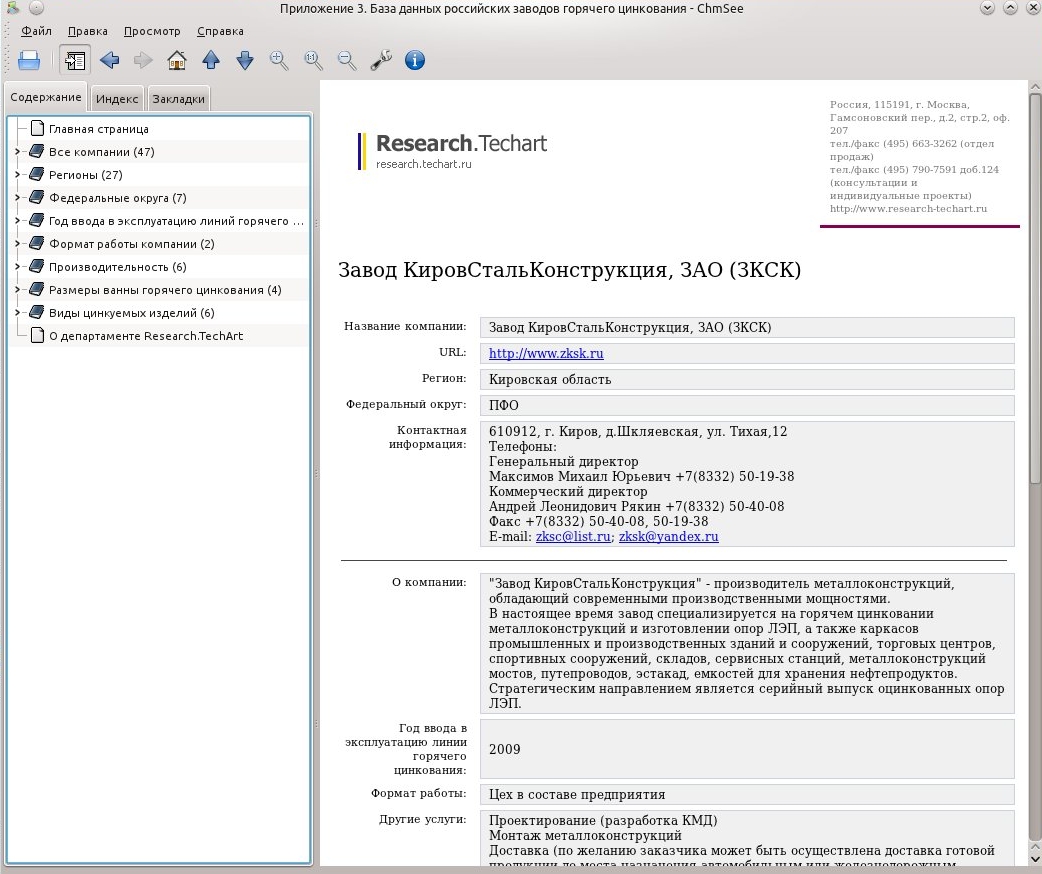Click the 2009 year value
The width and height of the screenshot is (1042, 874).
click(x=504, y=749)
